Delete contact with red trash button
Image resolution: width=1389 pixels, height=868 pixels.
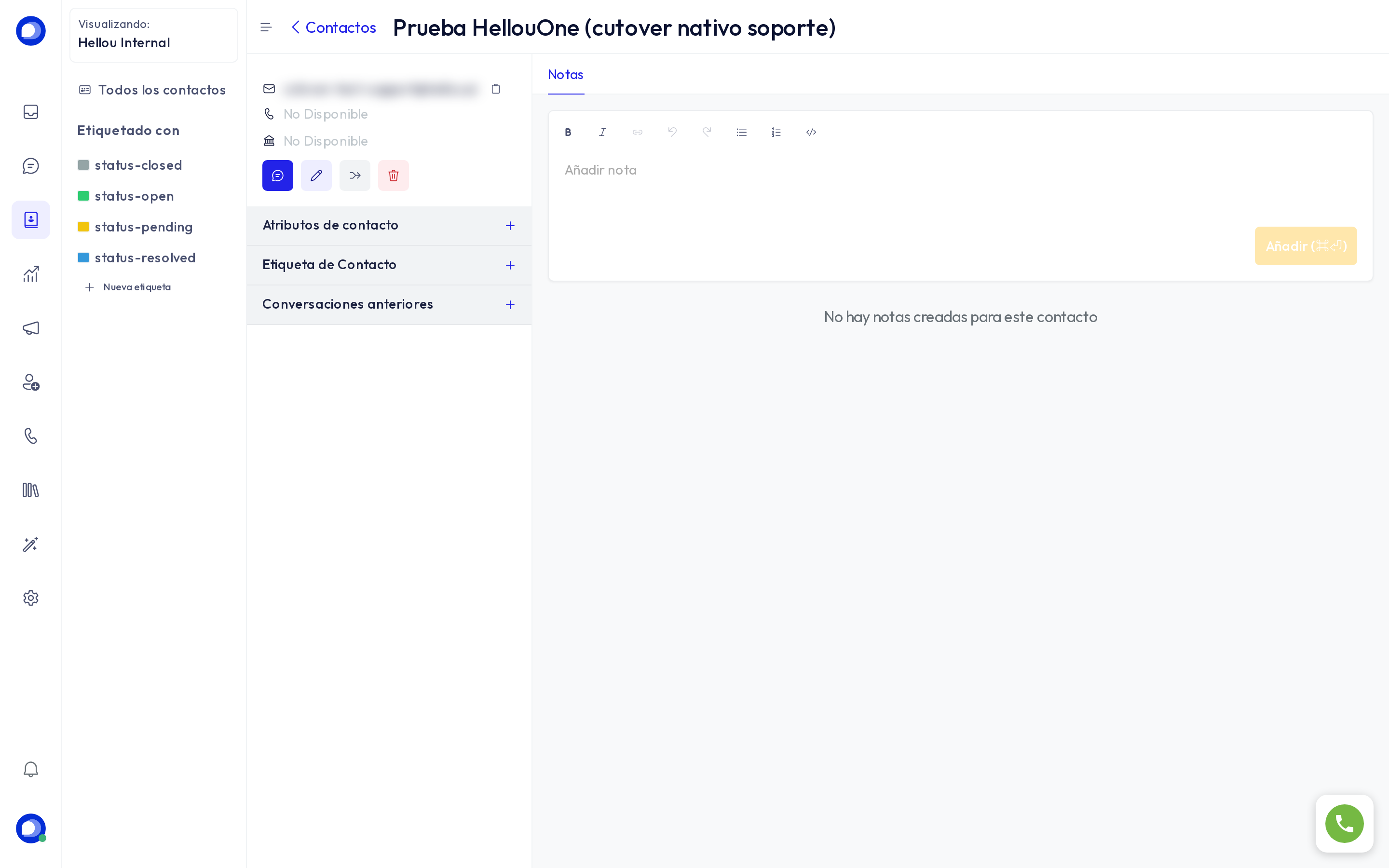[x=393, y=176]
